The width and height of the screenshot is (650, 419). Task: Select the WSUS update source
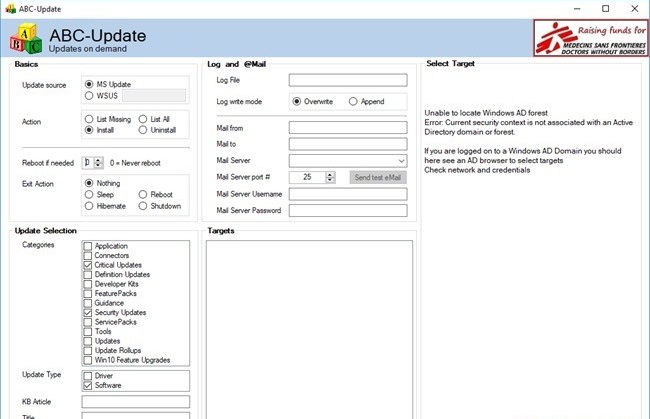[90, 97]
